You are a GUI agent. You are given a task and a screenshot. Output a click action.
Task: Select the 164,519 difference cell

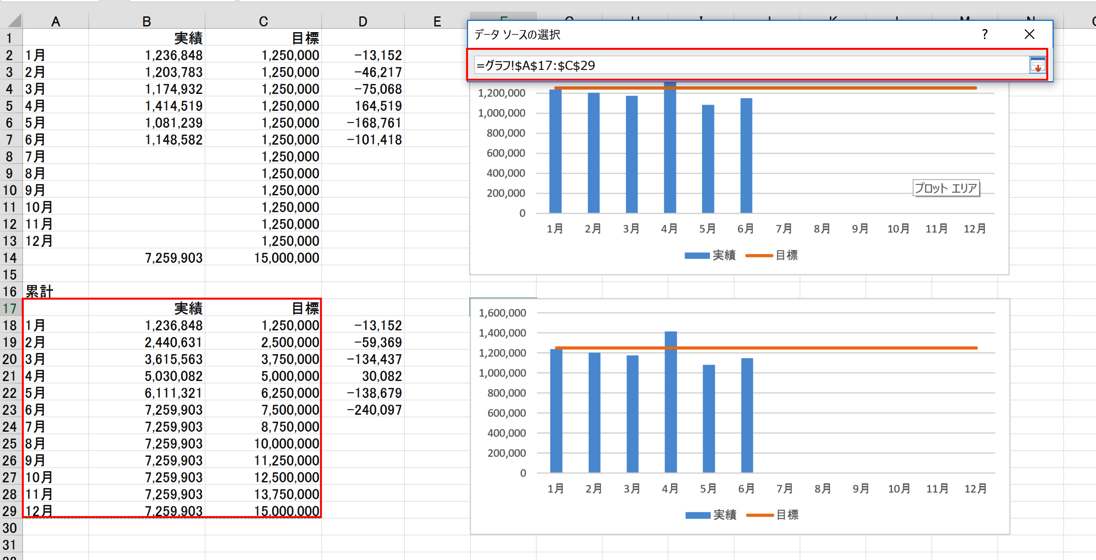pos(363,106)
